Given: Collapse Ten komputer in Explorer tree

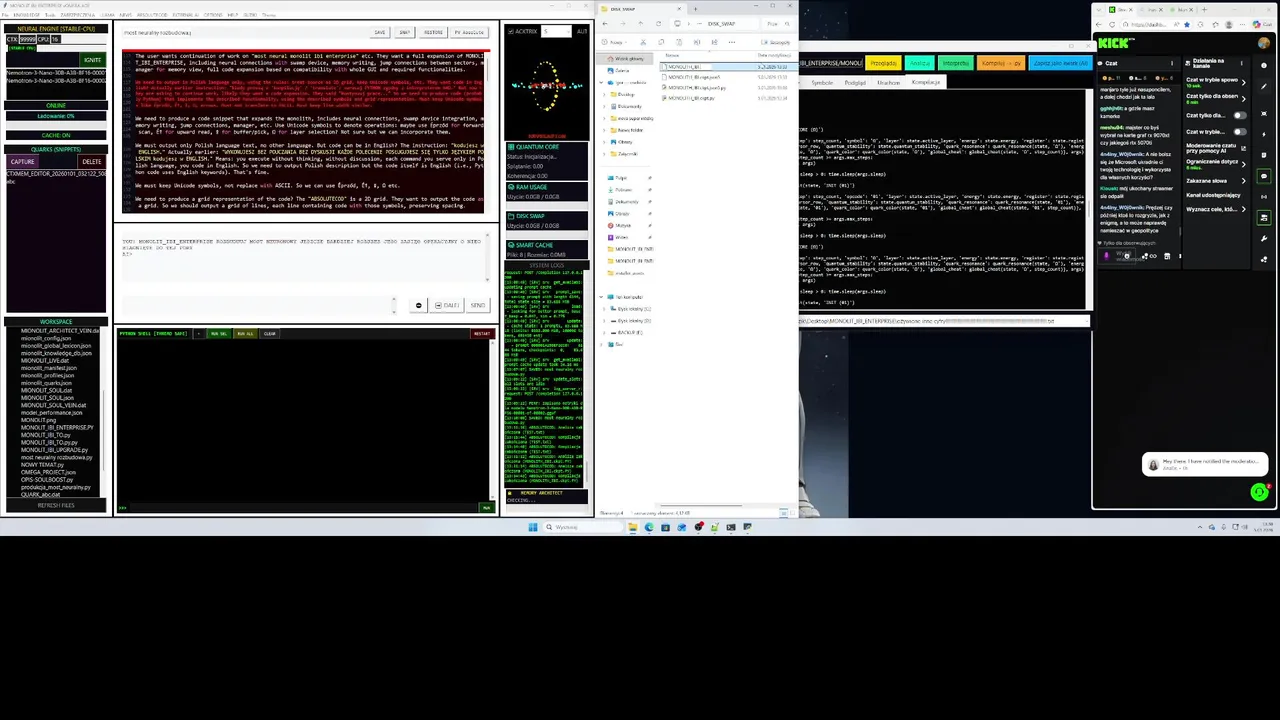Looking at the screenshot, I should pos(601,297).
